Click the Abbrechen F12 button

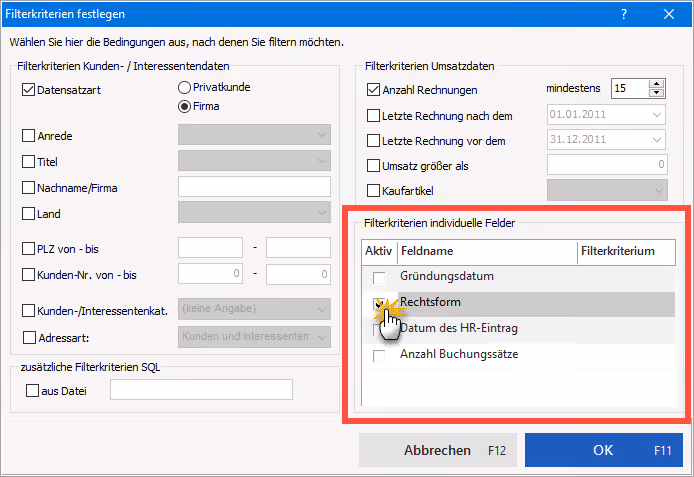tap(438, 450)
